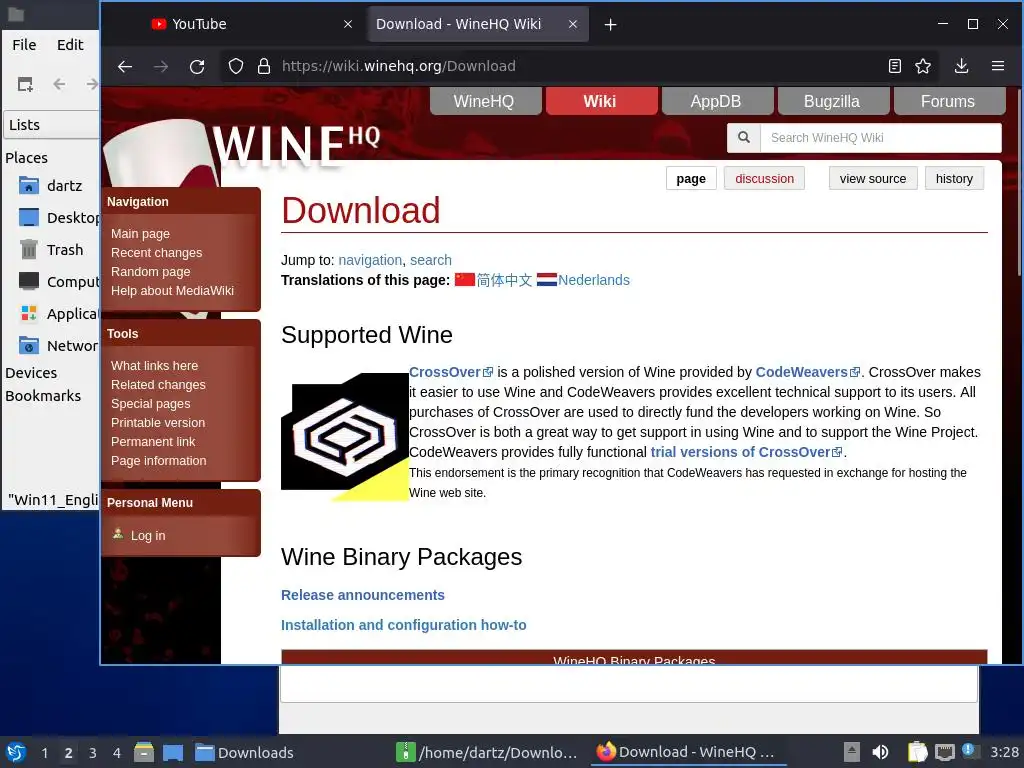Expand the Lists dropdown in file manager

52,125
